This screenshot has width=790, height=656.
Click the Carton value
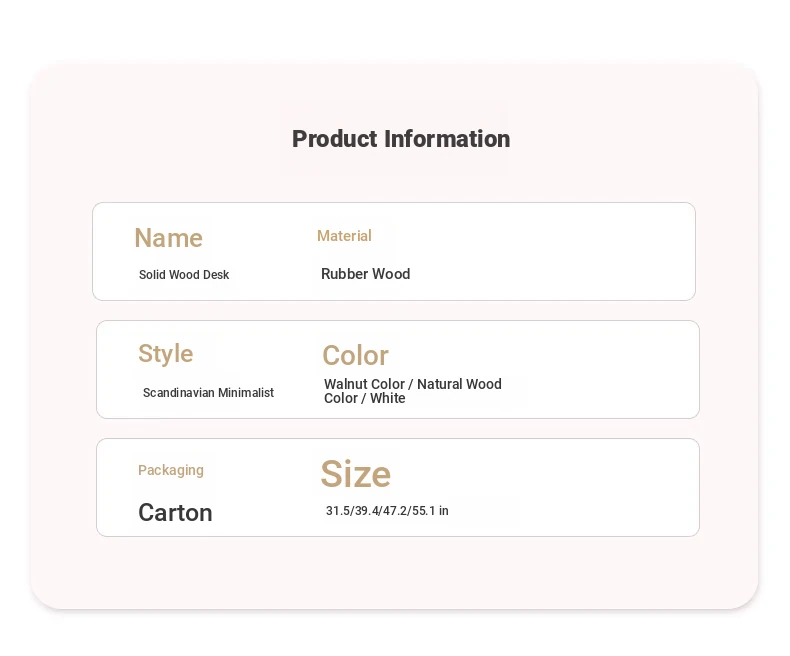click(175, 513)
